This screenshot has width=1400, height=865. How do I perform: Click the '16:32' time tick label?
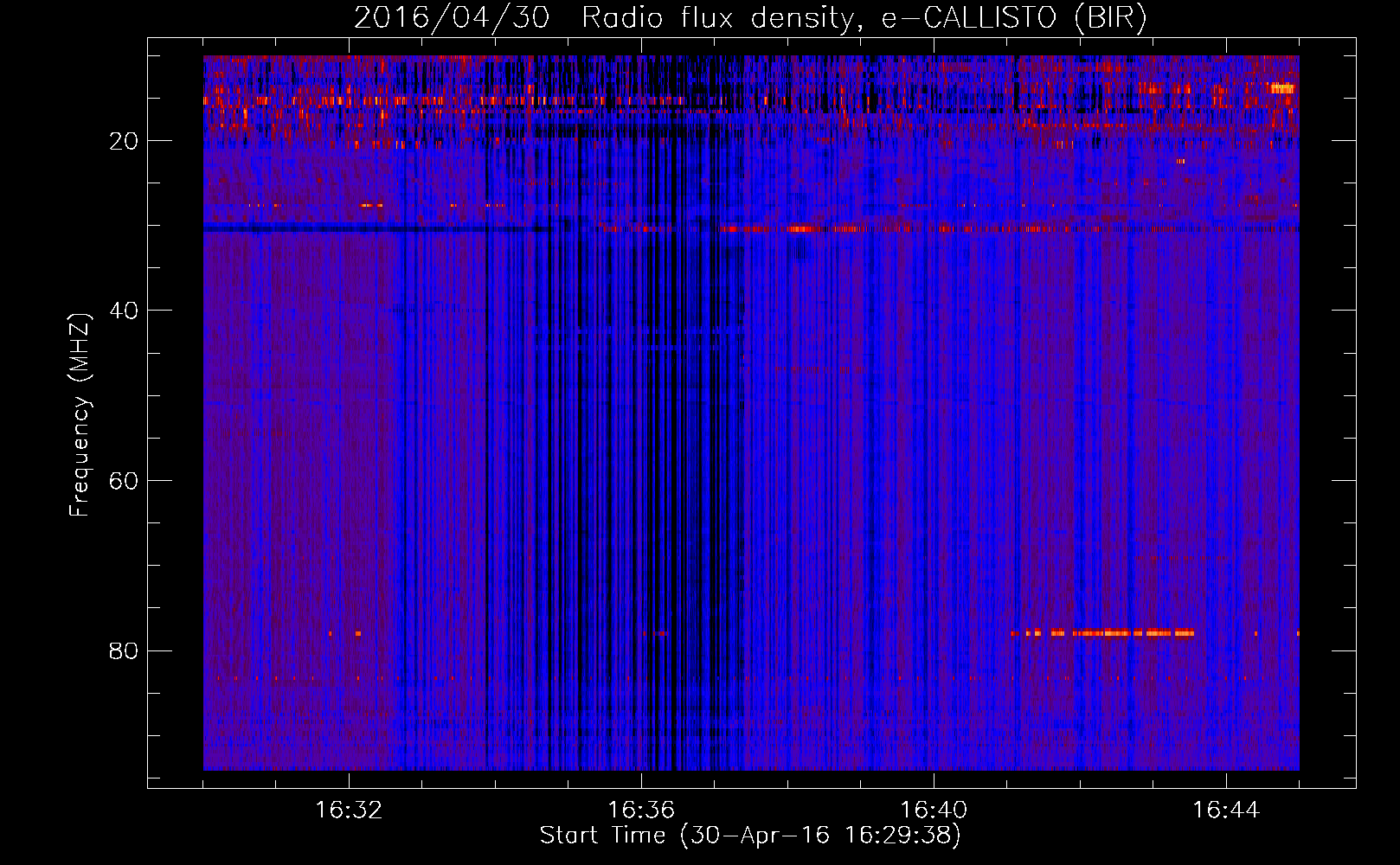coord(349,811)
